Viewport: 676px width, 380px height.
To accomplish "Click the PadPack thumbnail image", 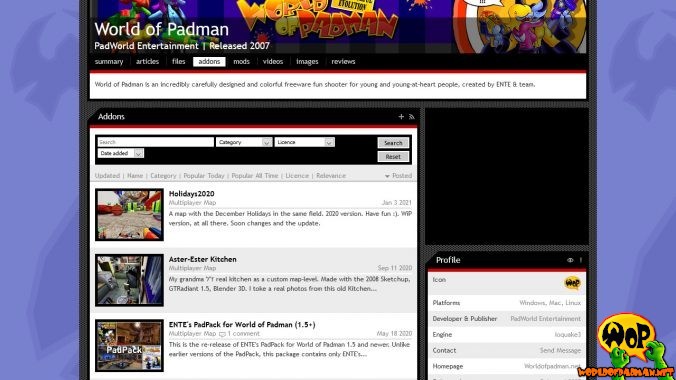I will (x=129, y=345).
